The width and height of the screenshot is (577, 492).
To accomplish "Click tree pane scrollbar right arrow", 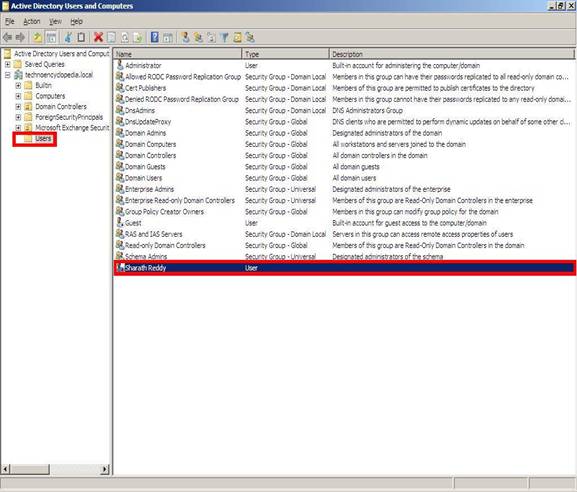I will [105, 469].
